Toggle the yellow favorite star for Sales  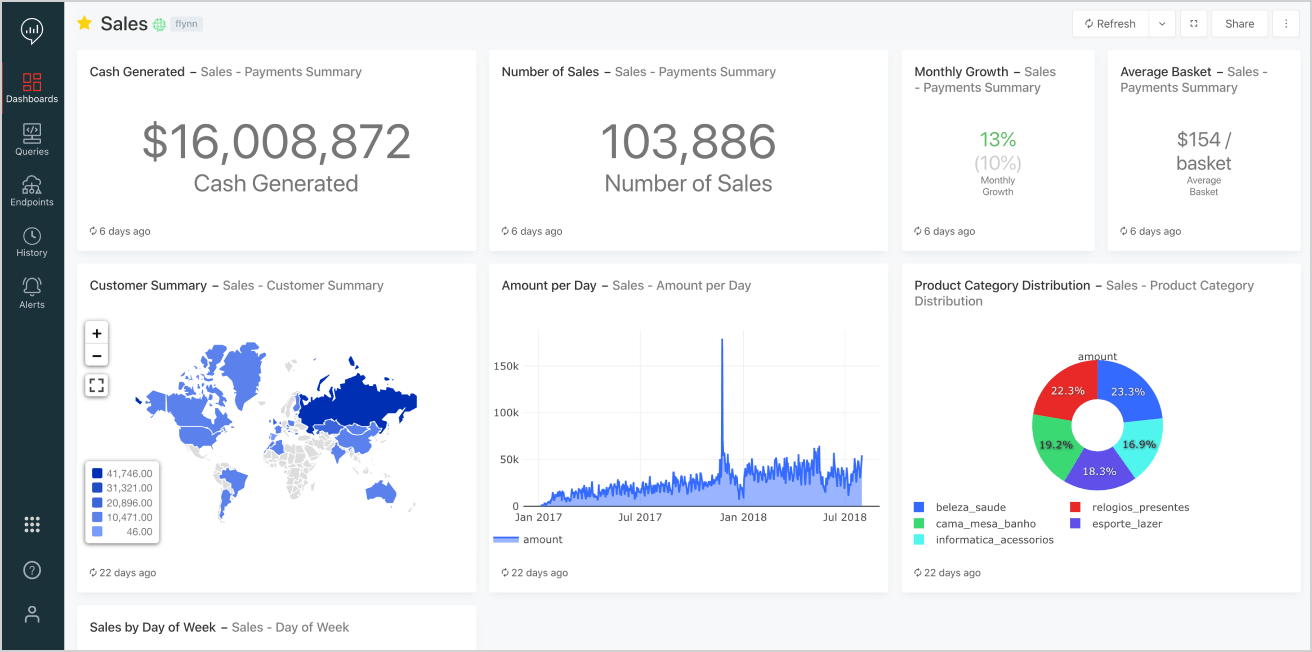coord(85,23)
